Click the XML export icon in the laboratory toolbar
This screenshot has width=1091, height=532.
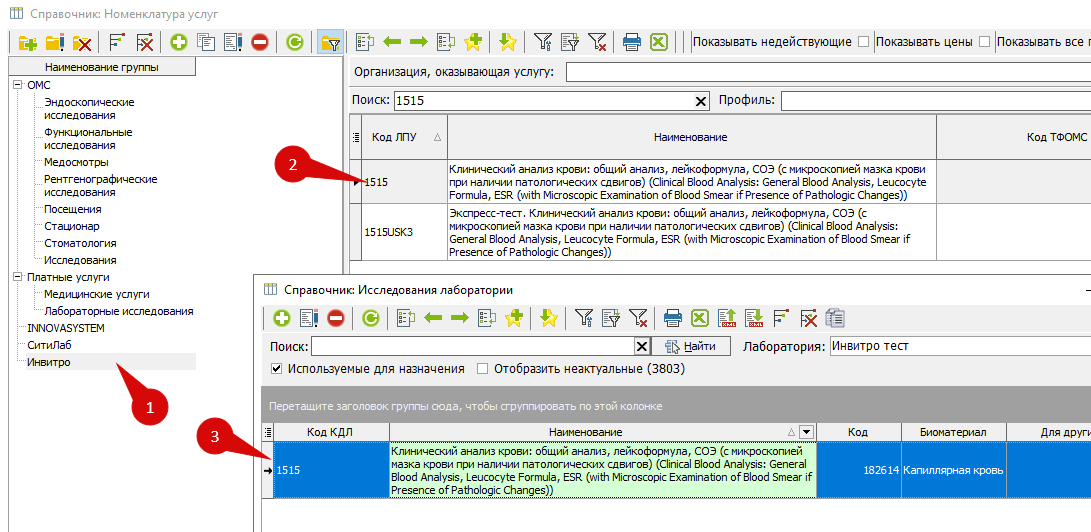click(x=727, y=318)
